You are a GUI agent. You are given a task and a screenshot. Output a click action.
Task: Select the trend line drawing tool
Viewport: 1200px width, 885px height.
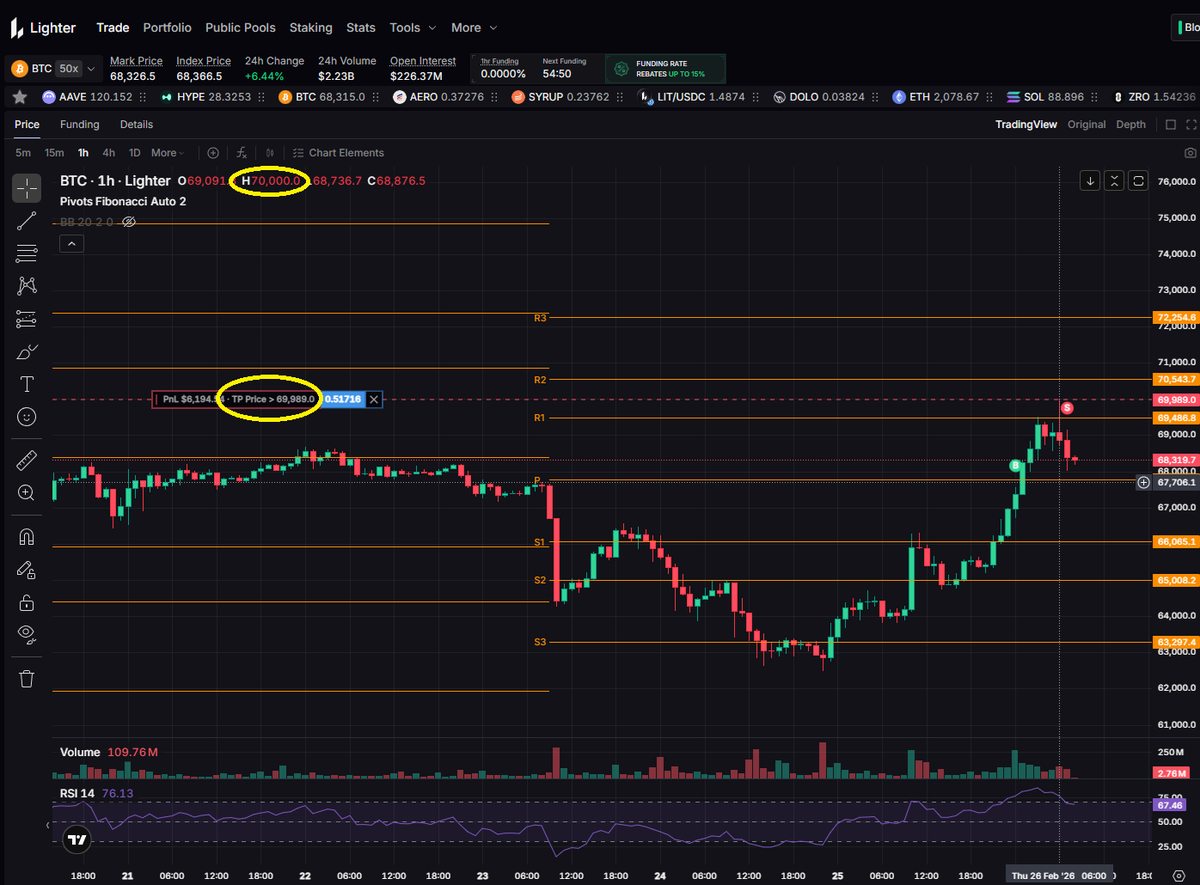27,221
